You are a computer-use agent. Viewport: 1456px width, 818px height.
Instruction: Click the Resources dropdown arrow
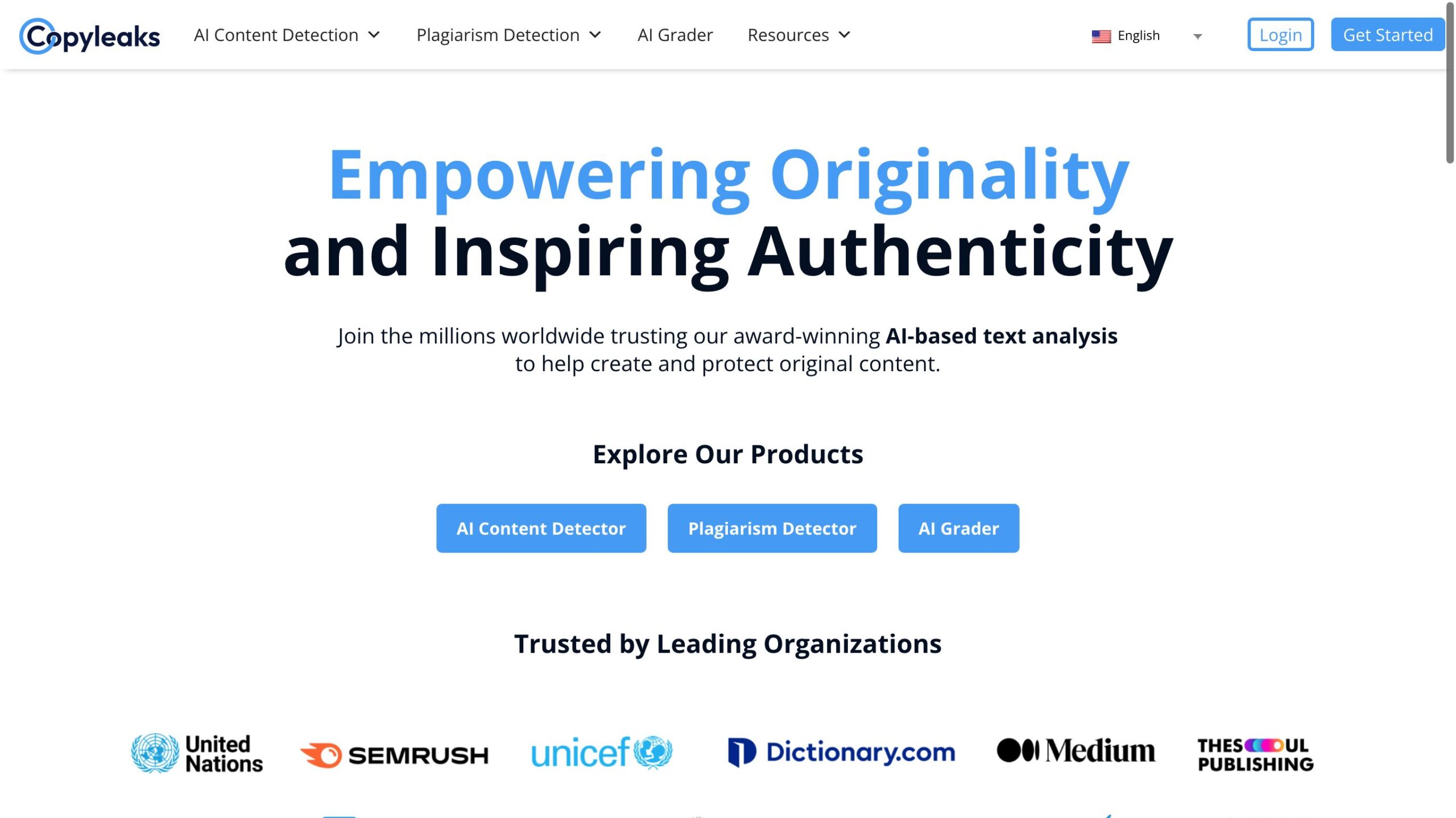(842, 34)
